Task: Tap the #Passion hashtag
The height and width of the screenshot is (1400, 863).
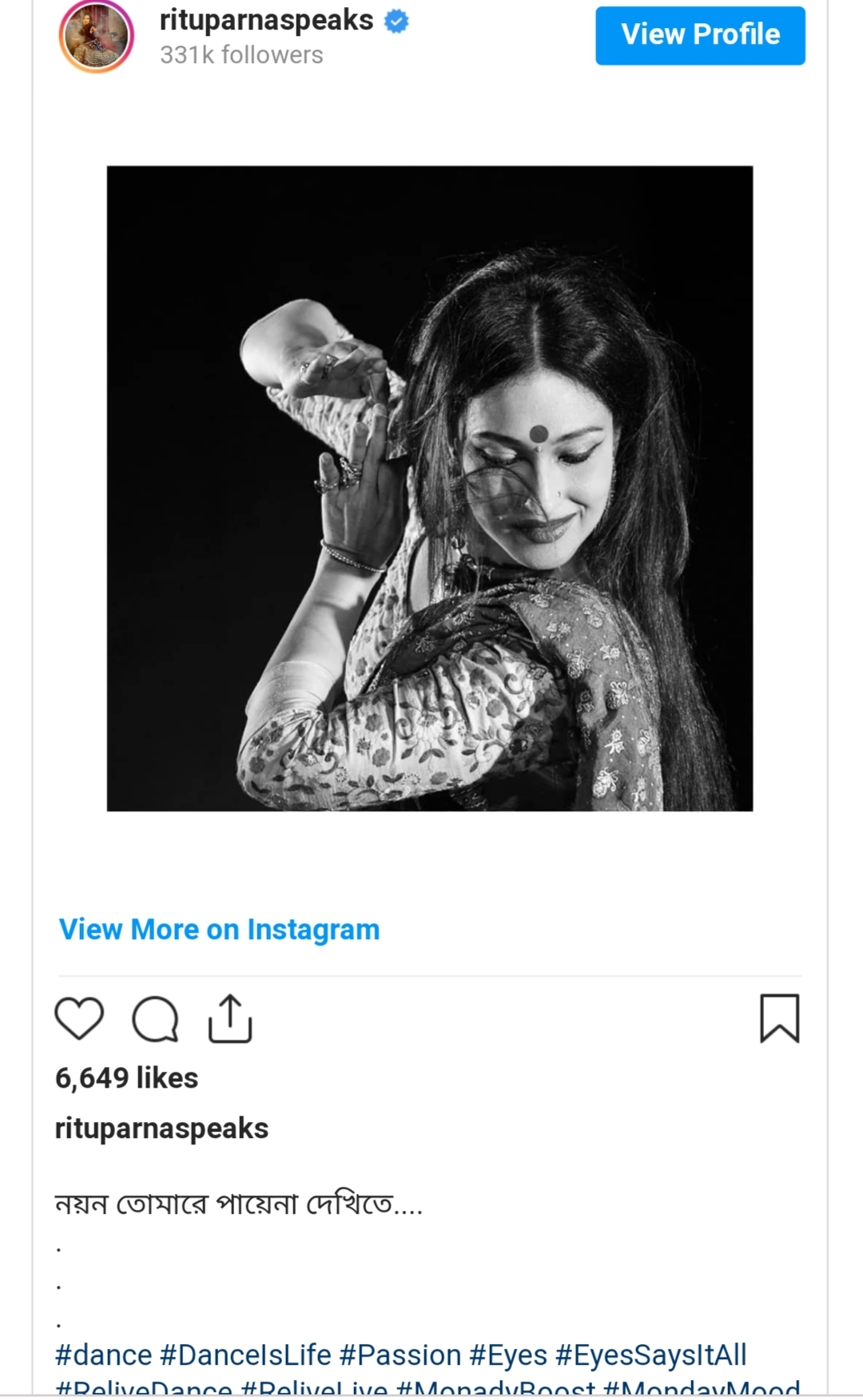Action: (400, 1354)
